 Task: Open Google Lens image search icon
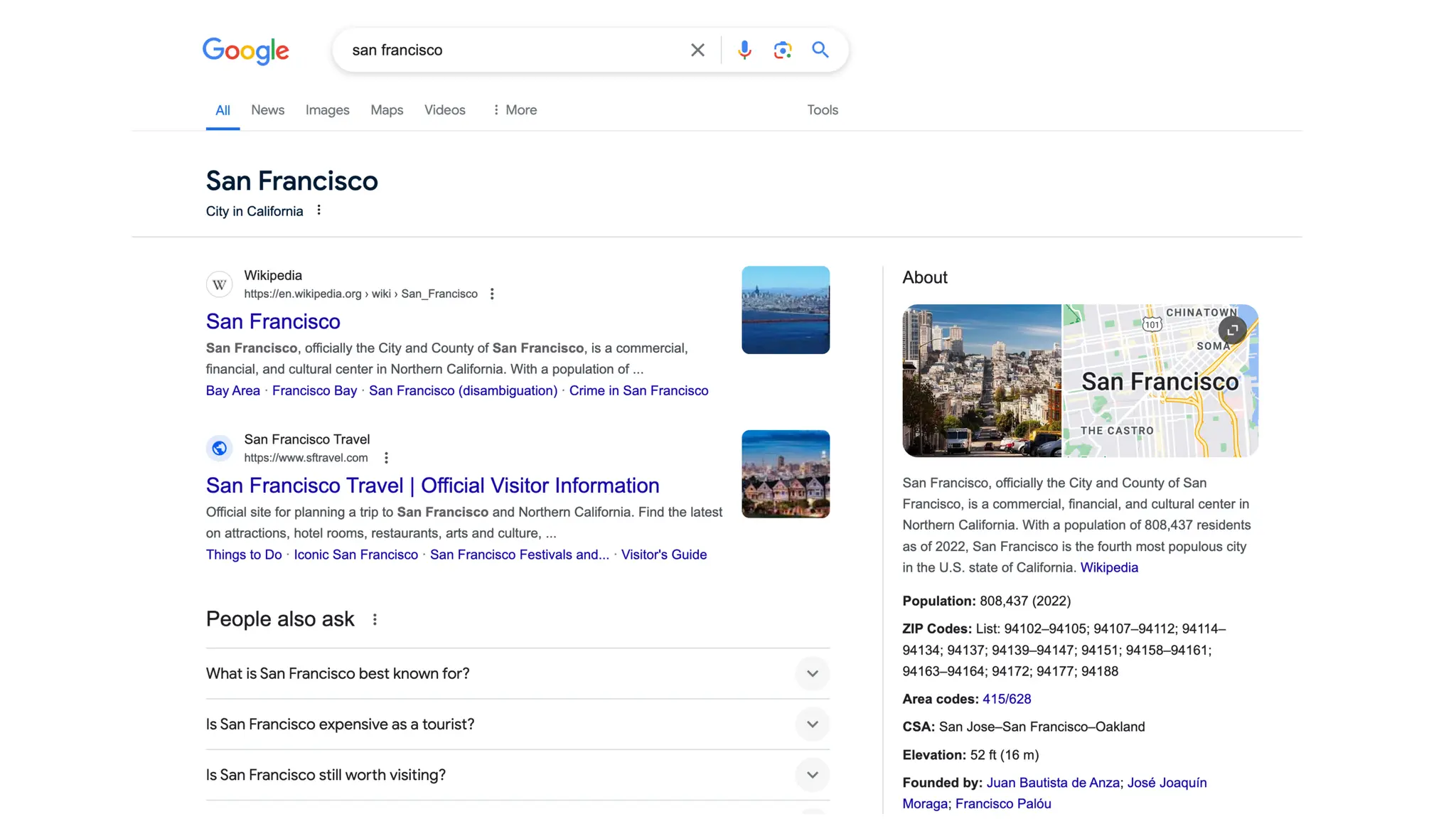(782, 50)
